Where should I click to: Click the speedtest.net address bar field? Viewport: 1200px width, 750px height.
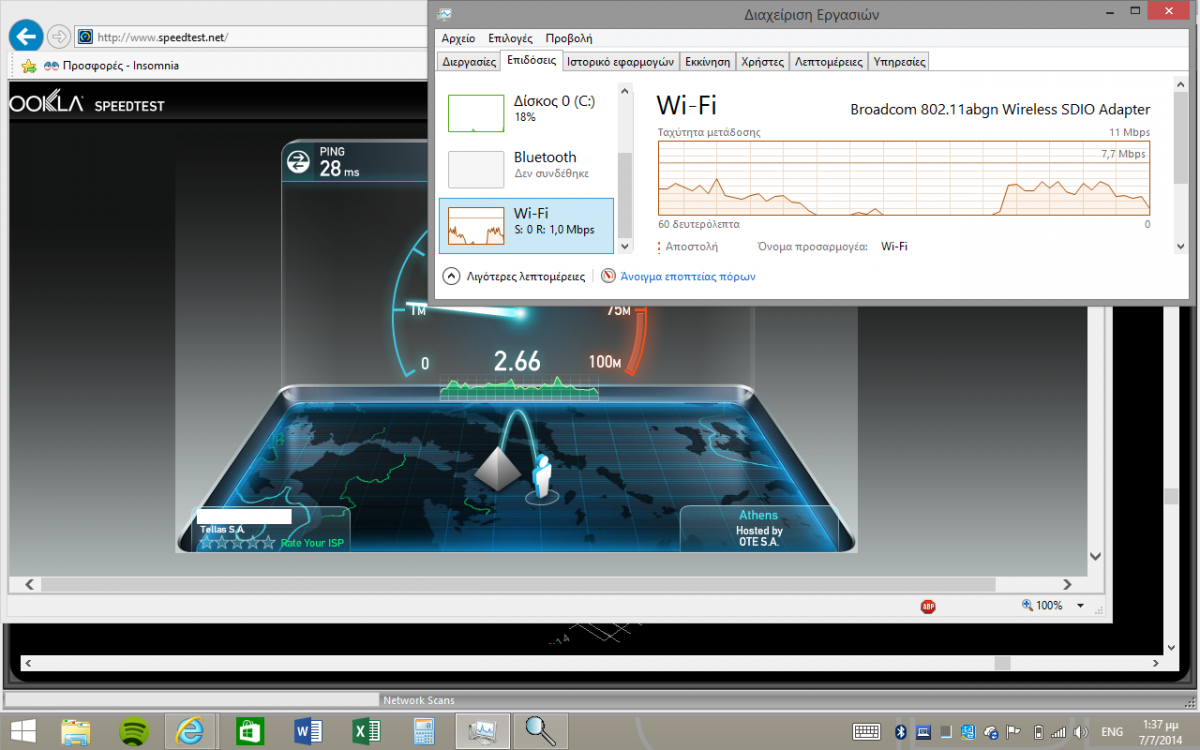click(250, 37)
